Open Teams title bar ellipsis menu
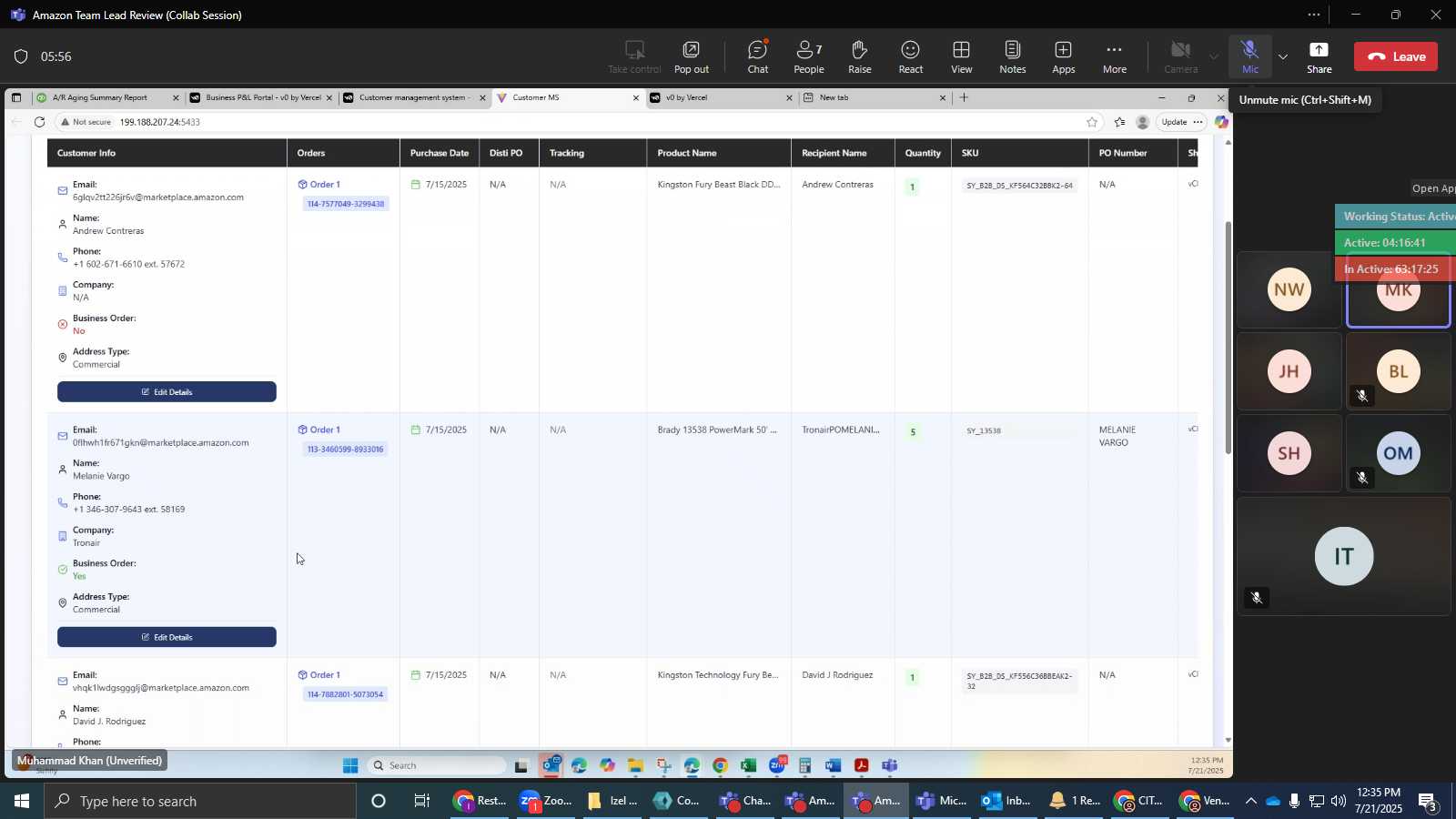The image size is (1456, 819). click(1314, 15)
